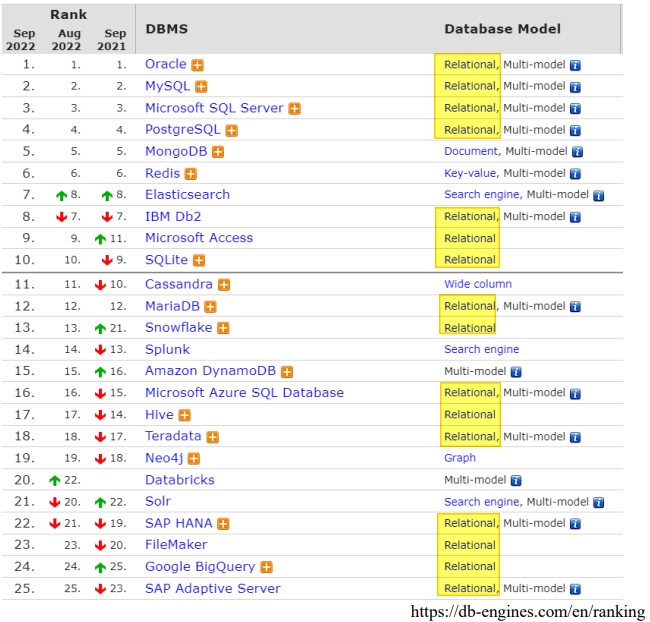650x622 pixels.
Task: Open the Elasticsearch DBMS link
Action: [x=187, y=195]
